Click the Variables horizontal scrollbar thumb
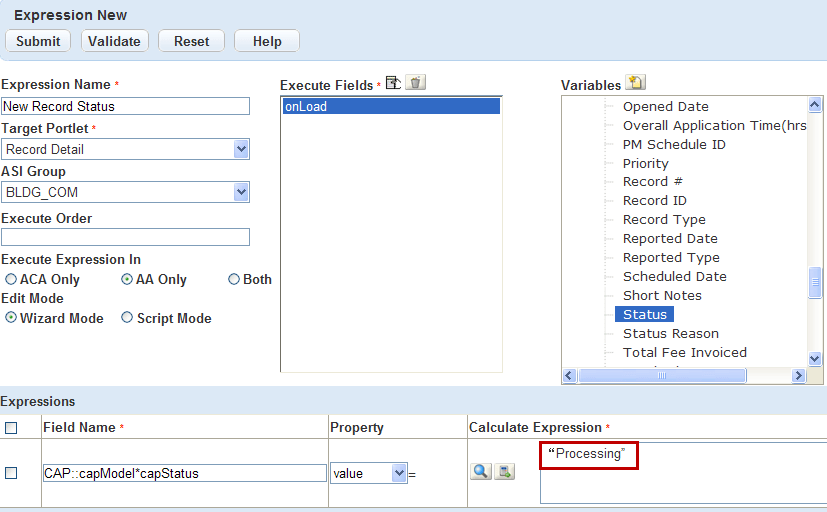827x512 pixels. pos(662,376)
